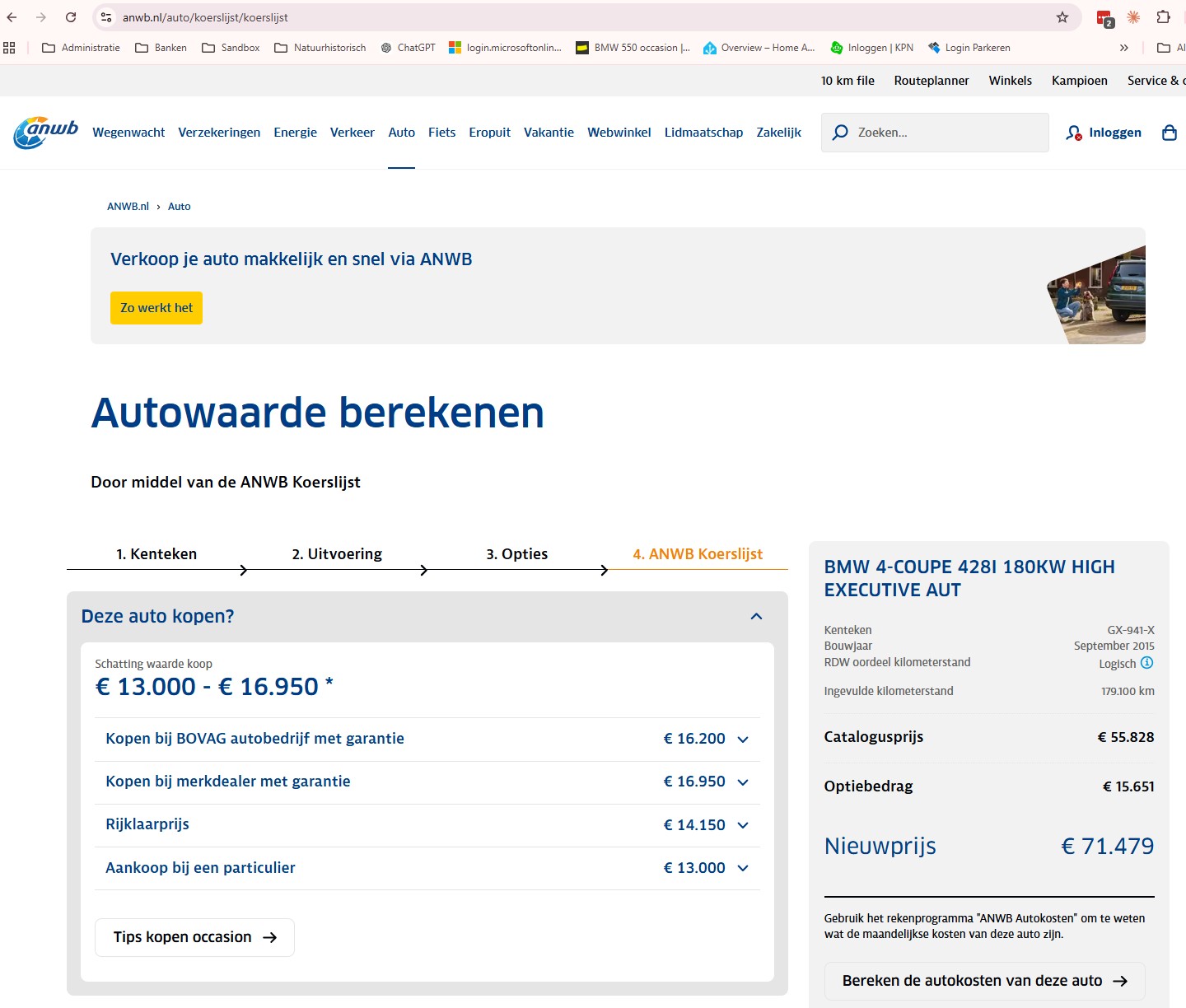Expand Aankoop bij een particulier chevron
Screen dimensions: 1186x1008
click(x=743, y=868)
